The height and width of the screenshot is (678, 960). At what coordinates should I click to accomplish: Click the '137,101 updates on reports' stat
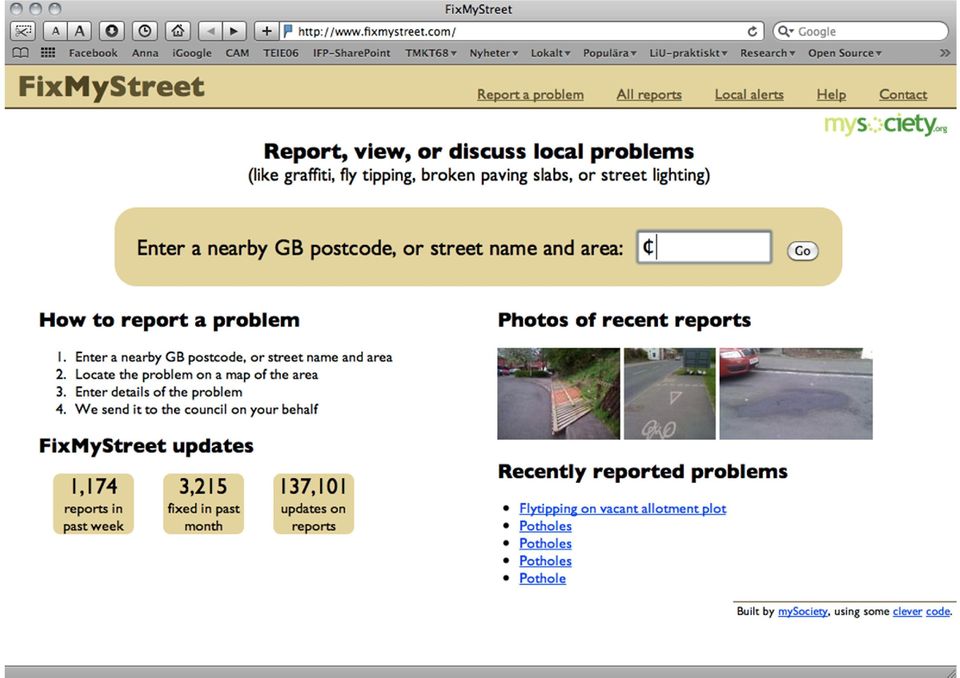[313, 504]
